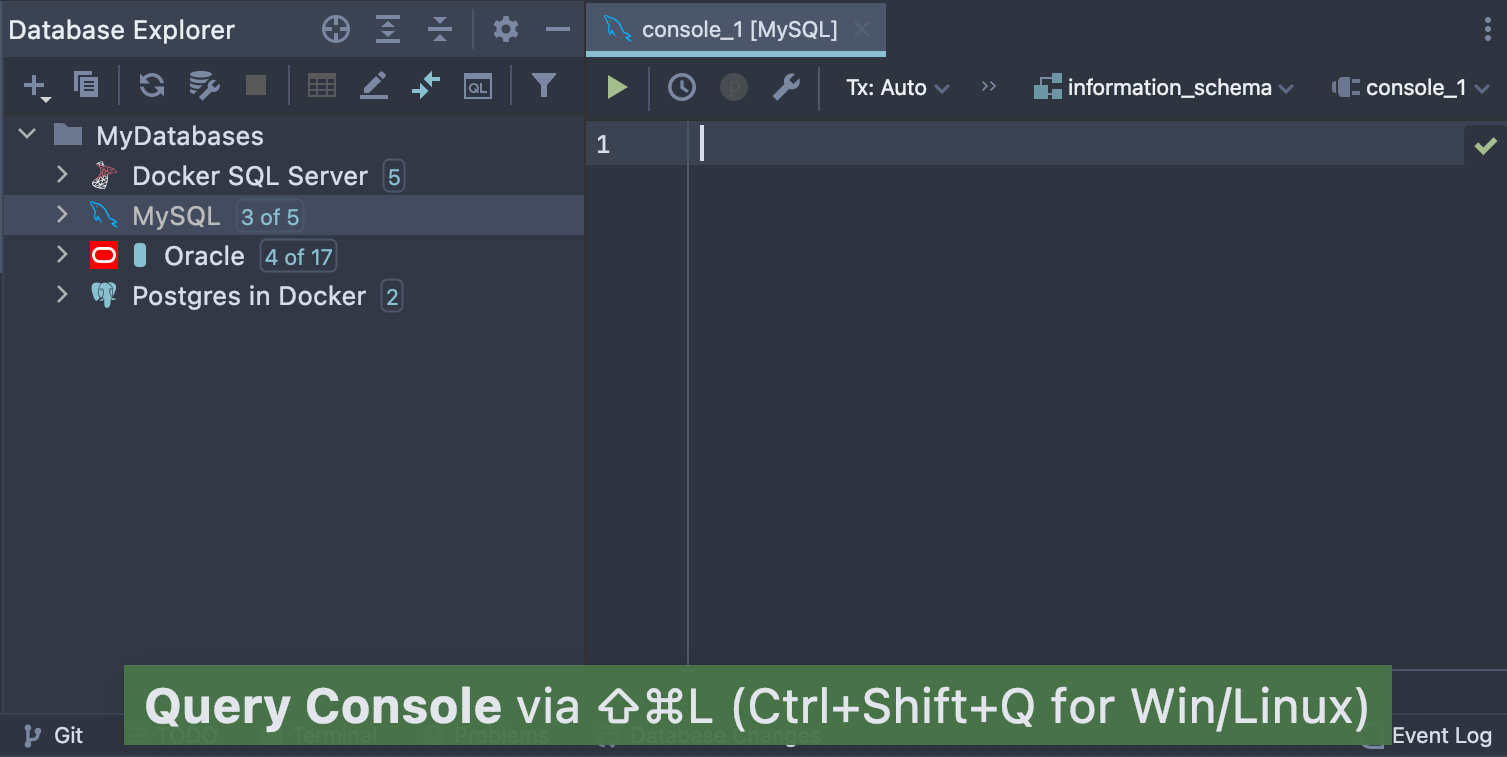This screenshot has width=1507, height=757.
Task: Open console settings wrench icon
Action: [x=786, y=88]
